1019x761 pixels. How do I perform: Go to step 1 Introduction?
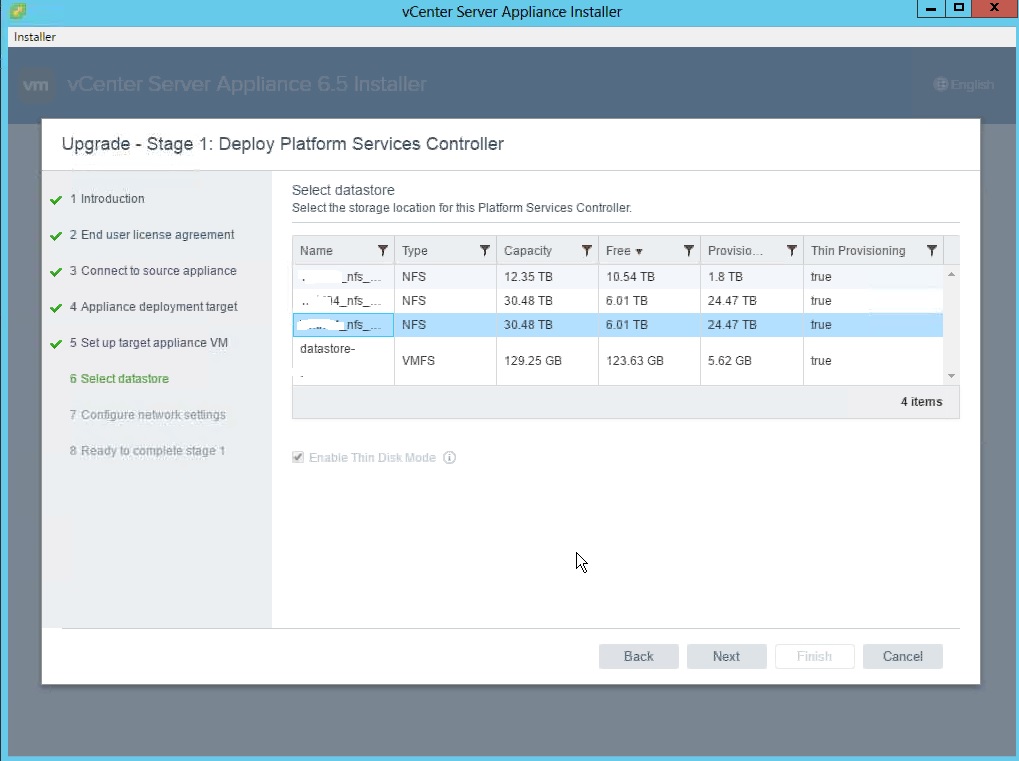click(112, 199)
